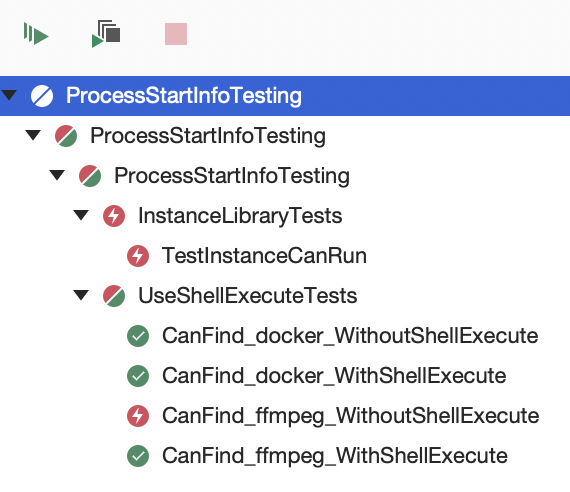This screenshot has height=492, width=570.
Task: Select the InstanceLibraryTests label
Action: pyautogui.click(x=240, y=216)
